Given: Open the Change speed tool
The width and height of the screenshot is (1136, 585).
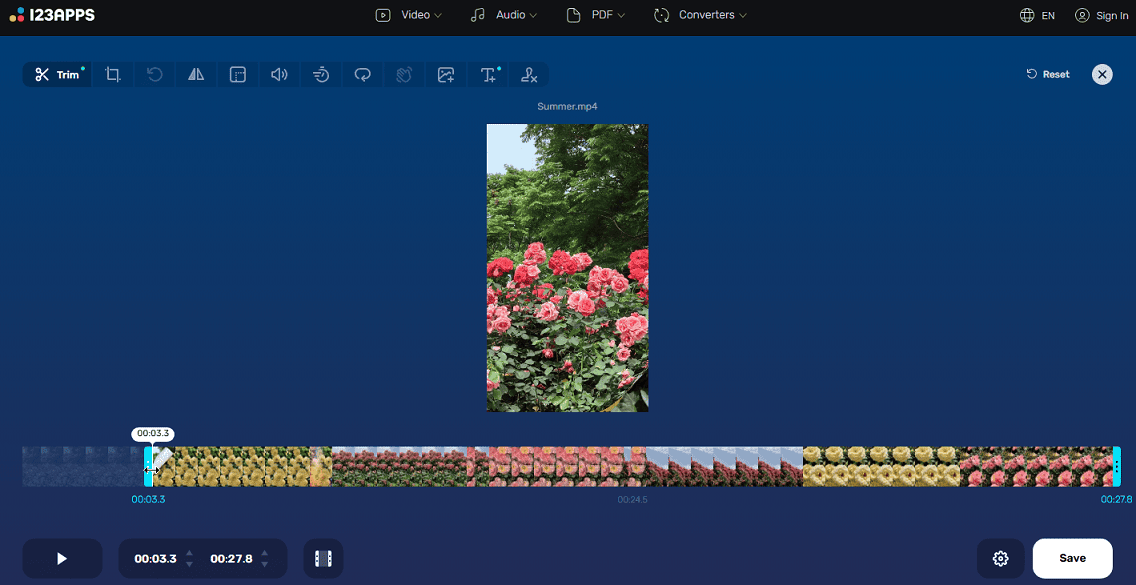Looking at the screenshot, I should [321, 74].
